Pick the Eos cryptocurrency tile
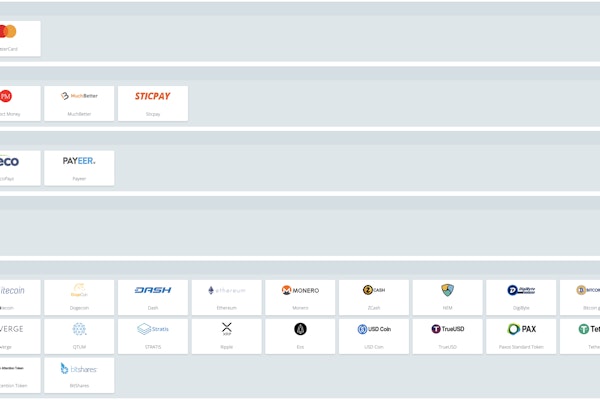600x400 pixels. tap(300, 336)
